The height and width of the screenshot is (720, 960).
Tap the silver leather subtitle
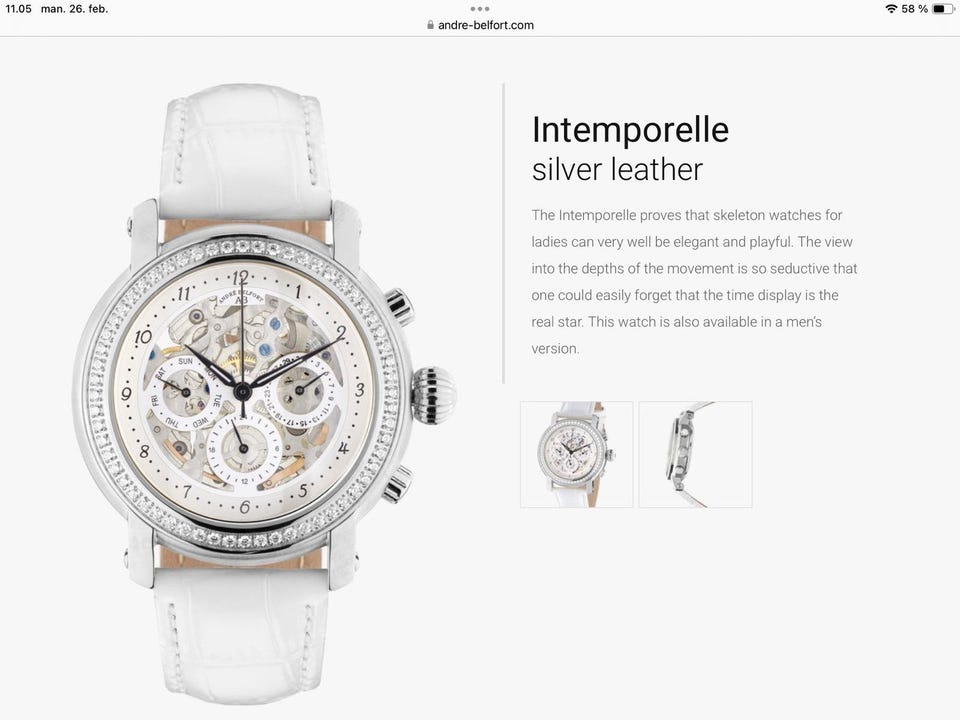[617, 170]
